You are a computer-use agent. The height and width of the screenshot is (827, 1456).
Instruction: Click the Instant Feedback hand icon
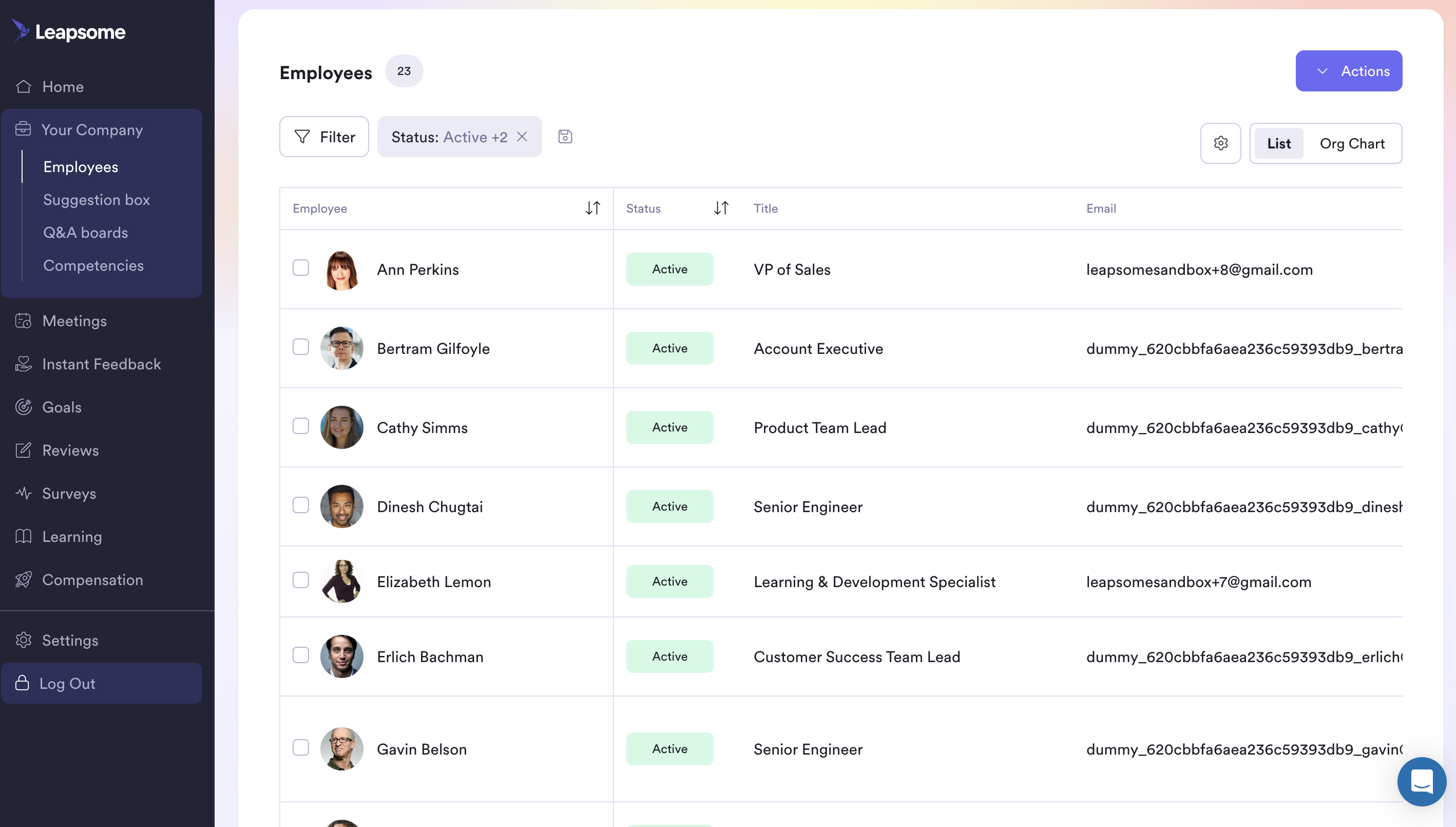coord(23,364)
